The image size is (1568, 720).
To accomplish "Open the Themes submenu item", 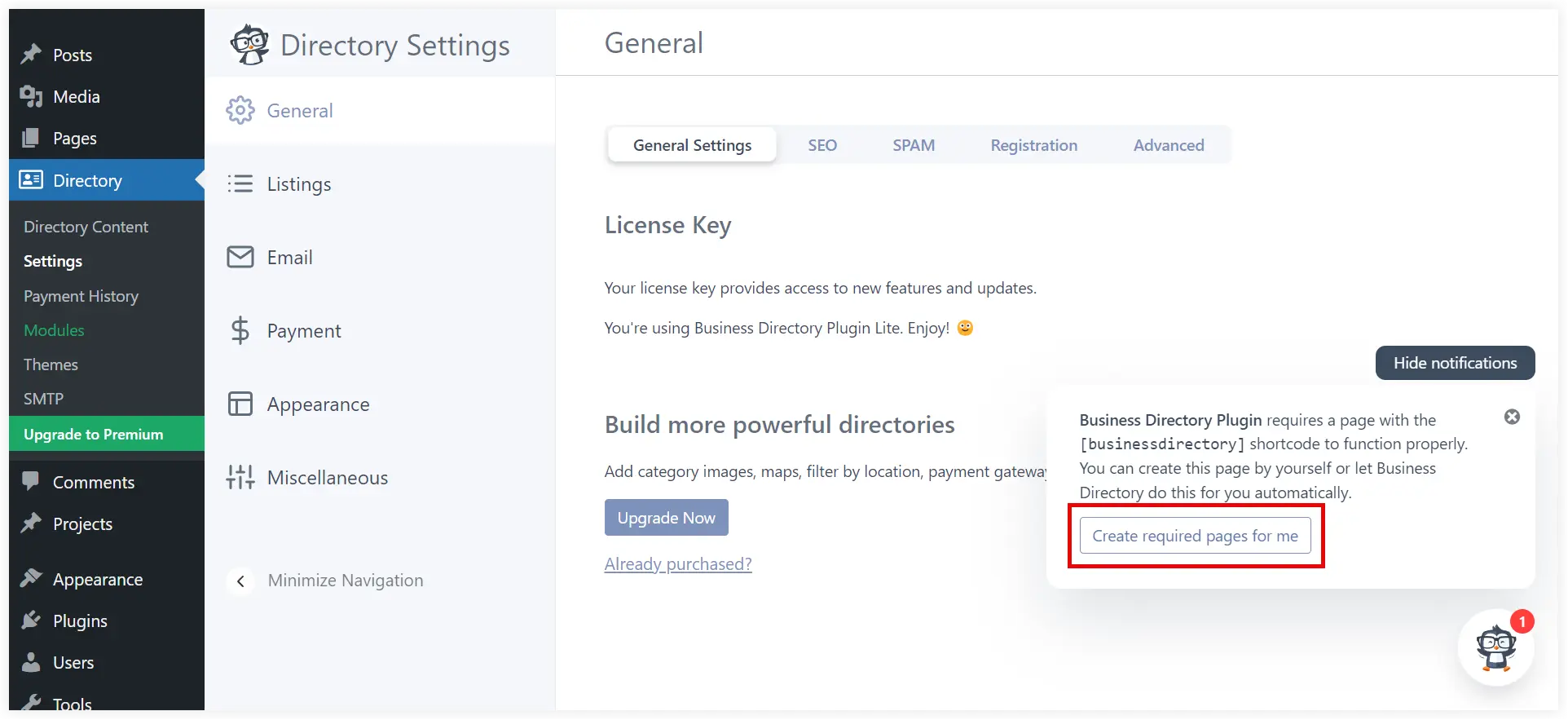I will tap(51, 364).
